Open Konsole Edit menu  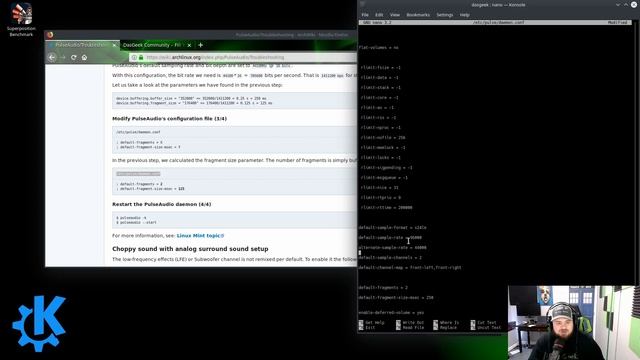click(x=379, y=15)
